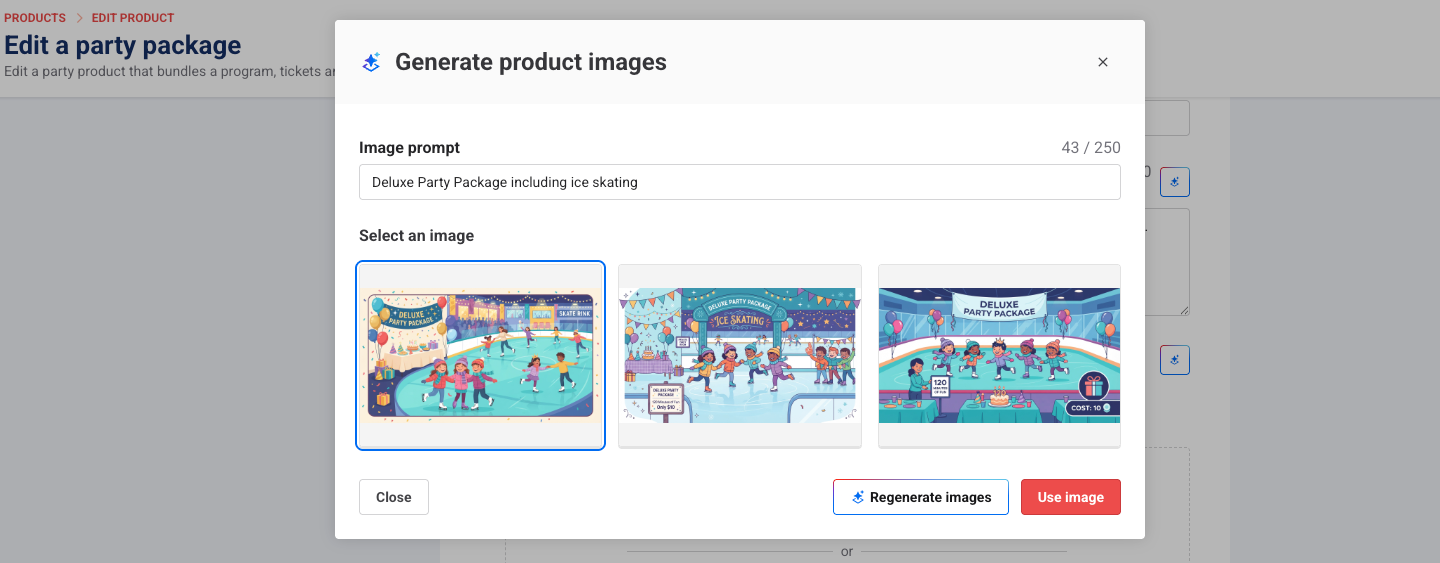The height and width of the screenshot is (563, 1440).
Task: Click the EDIT PRODUCT breadcrumb
Action: tap(133, 18)
